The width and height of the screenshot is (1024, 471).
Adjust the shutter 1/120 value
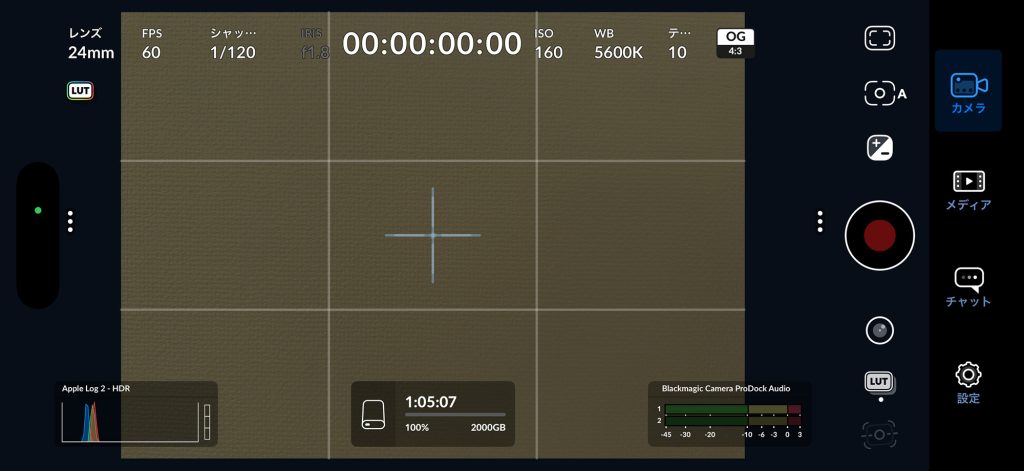click(x=233, y=44)
